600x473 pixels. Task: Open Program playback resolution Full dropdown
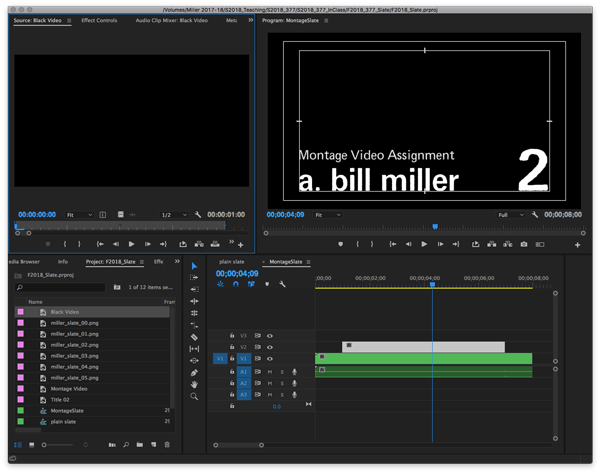coord(511,215)
